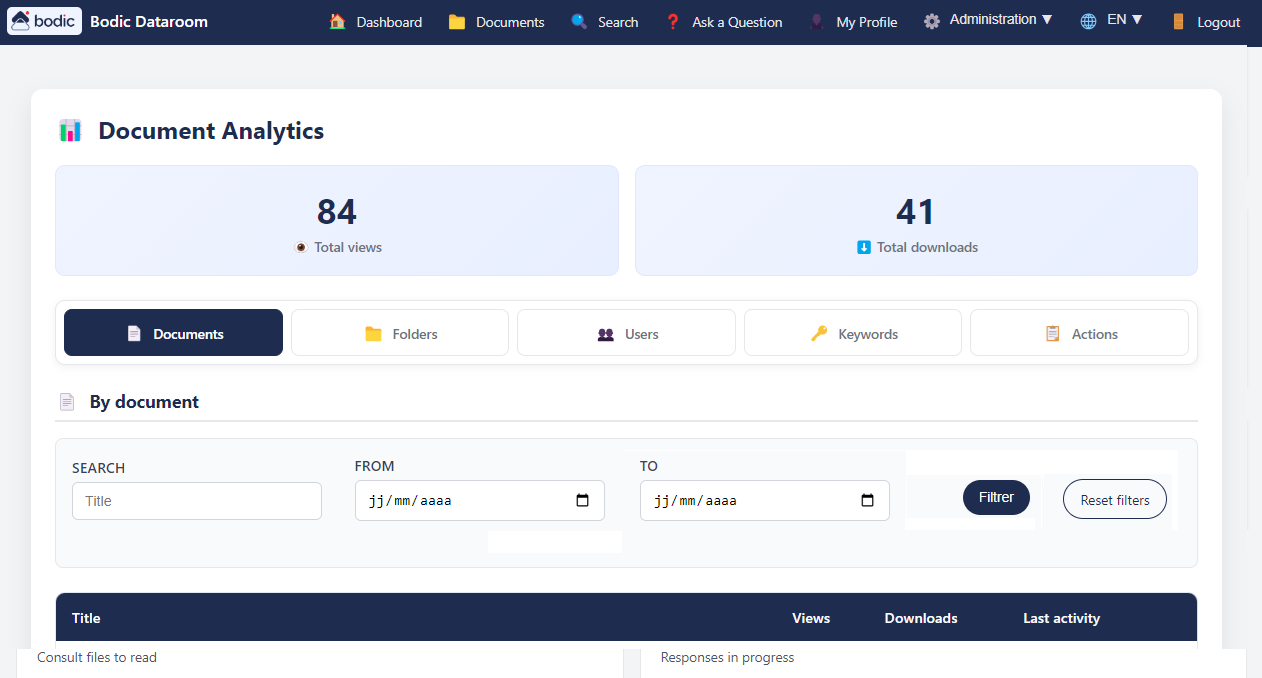Switch to the Users tab
Viewport: 1262px width, 678px height.
coord(626,332)
